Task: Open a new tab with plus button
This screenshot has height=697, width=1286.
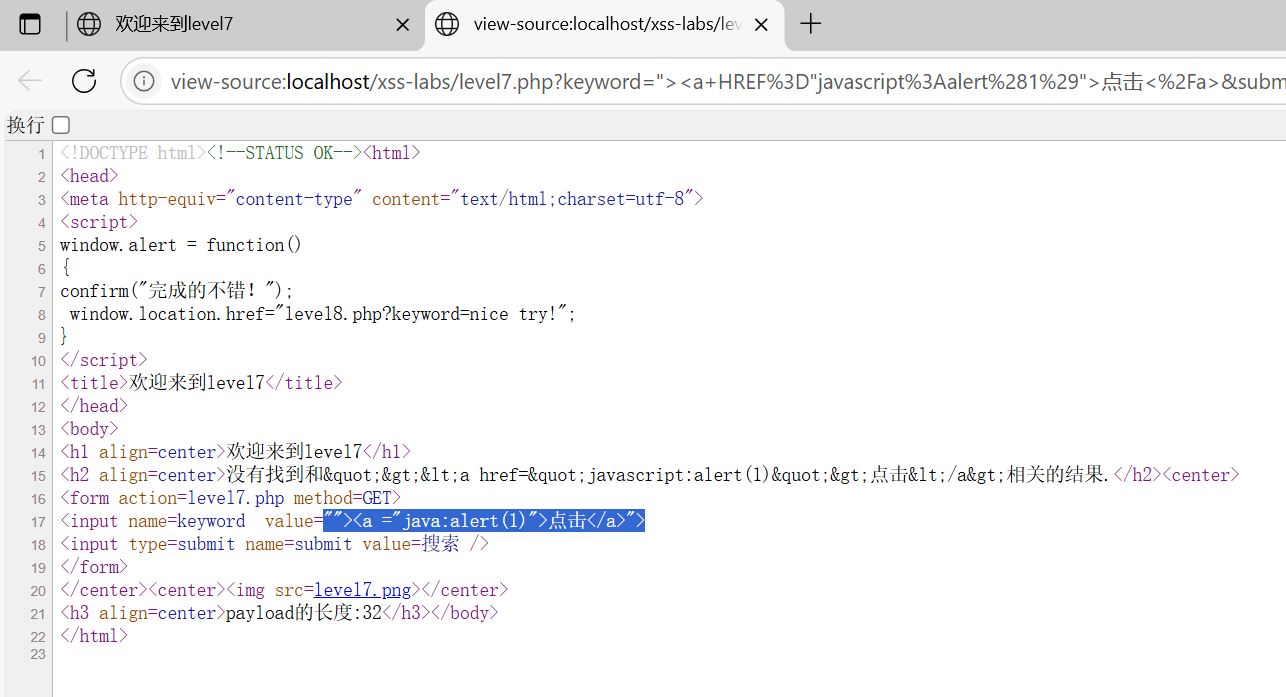Action: [x=811, y=24]
